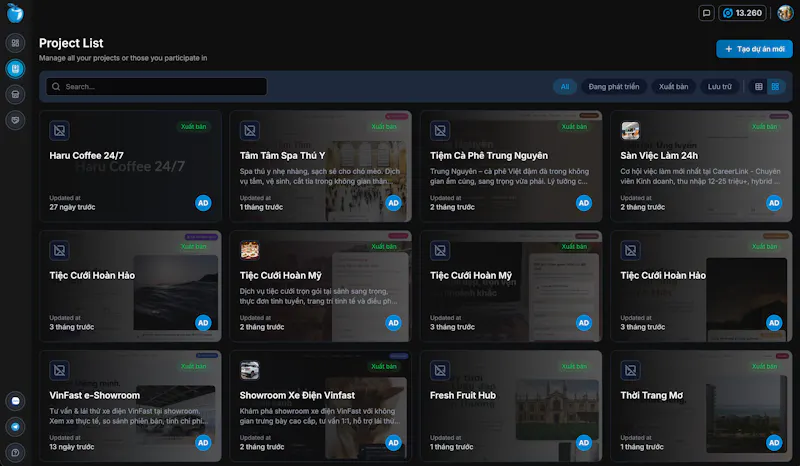Click the Tâm Tâm Spa Thú Y description text
The width and height of the screenshot is (800, 466).
(320, 177)
